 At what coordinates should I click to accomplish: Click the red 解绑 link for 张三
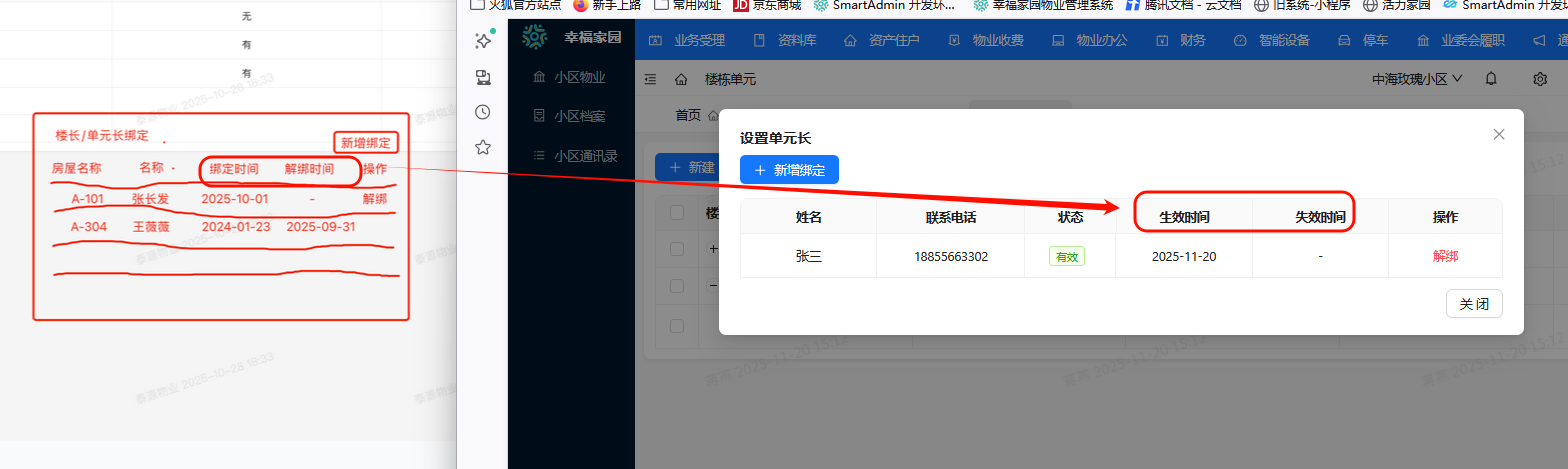[1445, 257]
